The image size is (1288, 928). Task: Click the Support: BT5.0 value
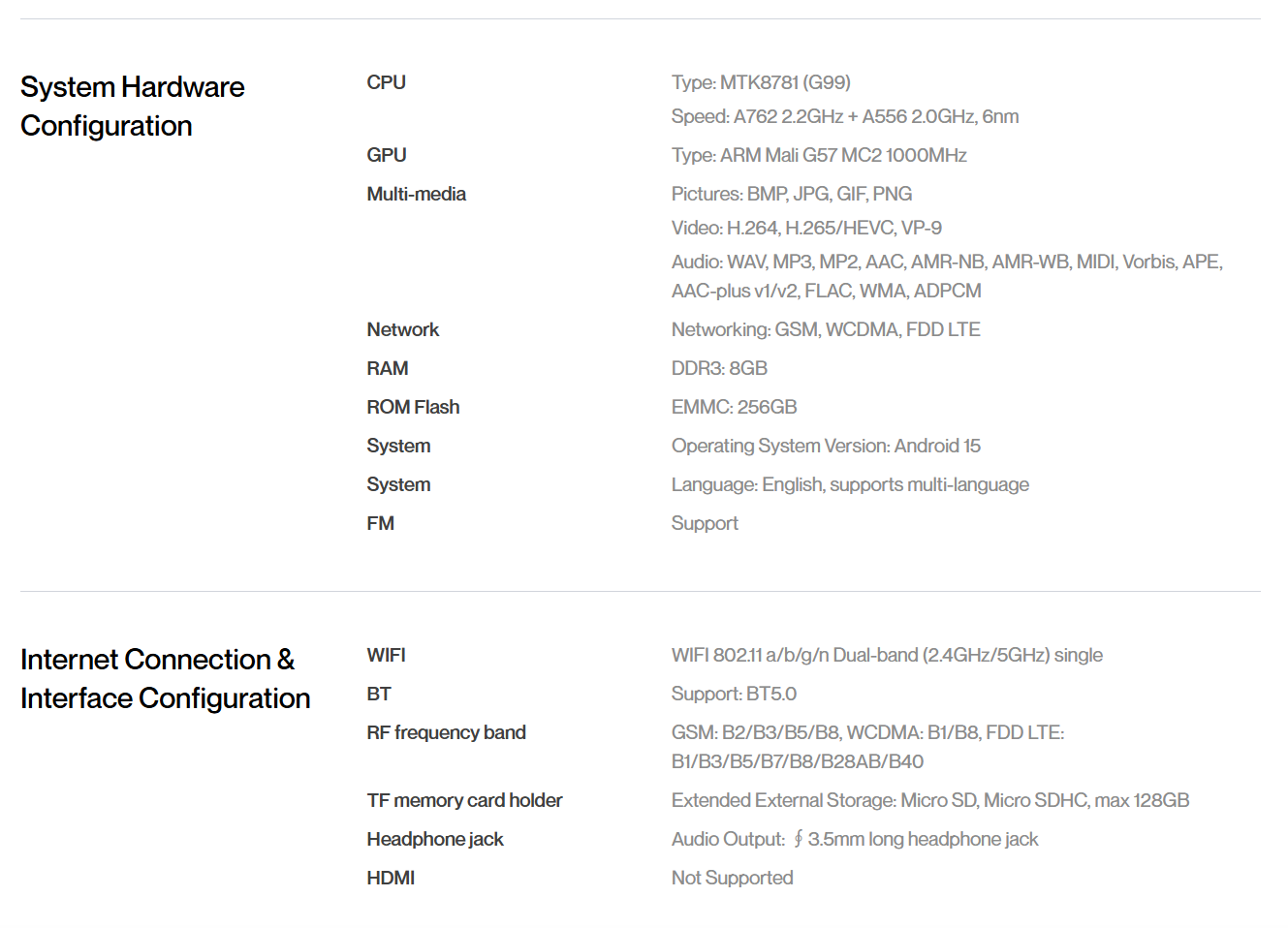[734, 695]
